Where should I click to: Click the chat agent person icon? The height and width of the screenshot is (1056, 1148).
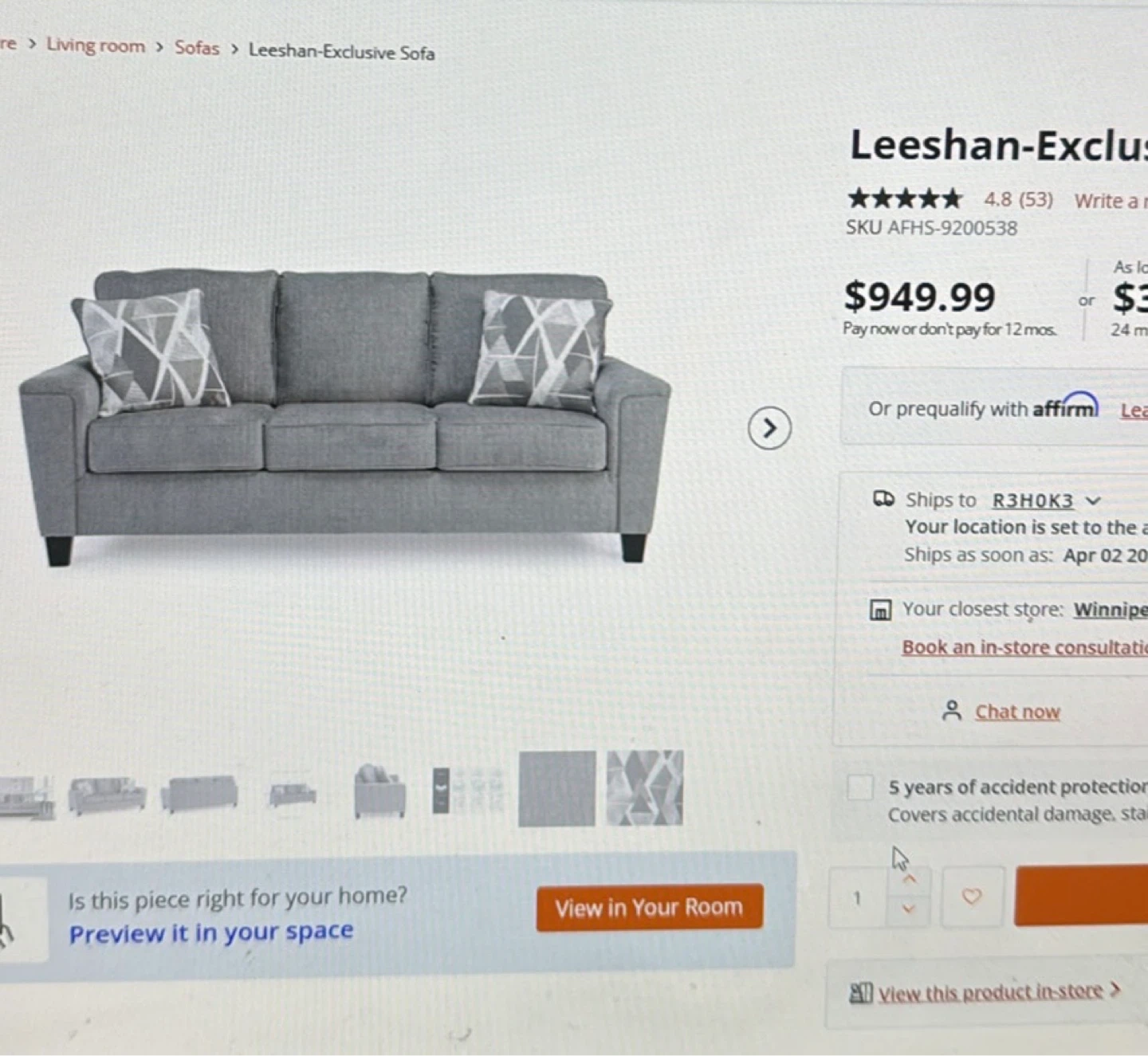(951, 710)
